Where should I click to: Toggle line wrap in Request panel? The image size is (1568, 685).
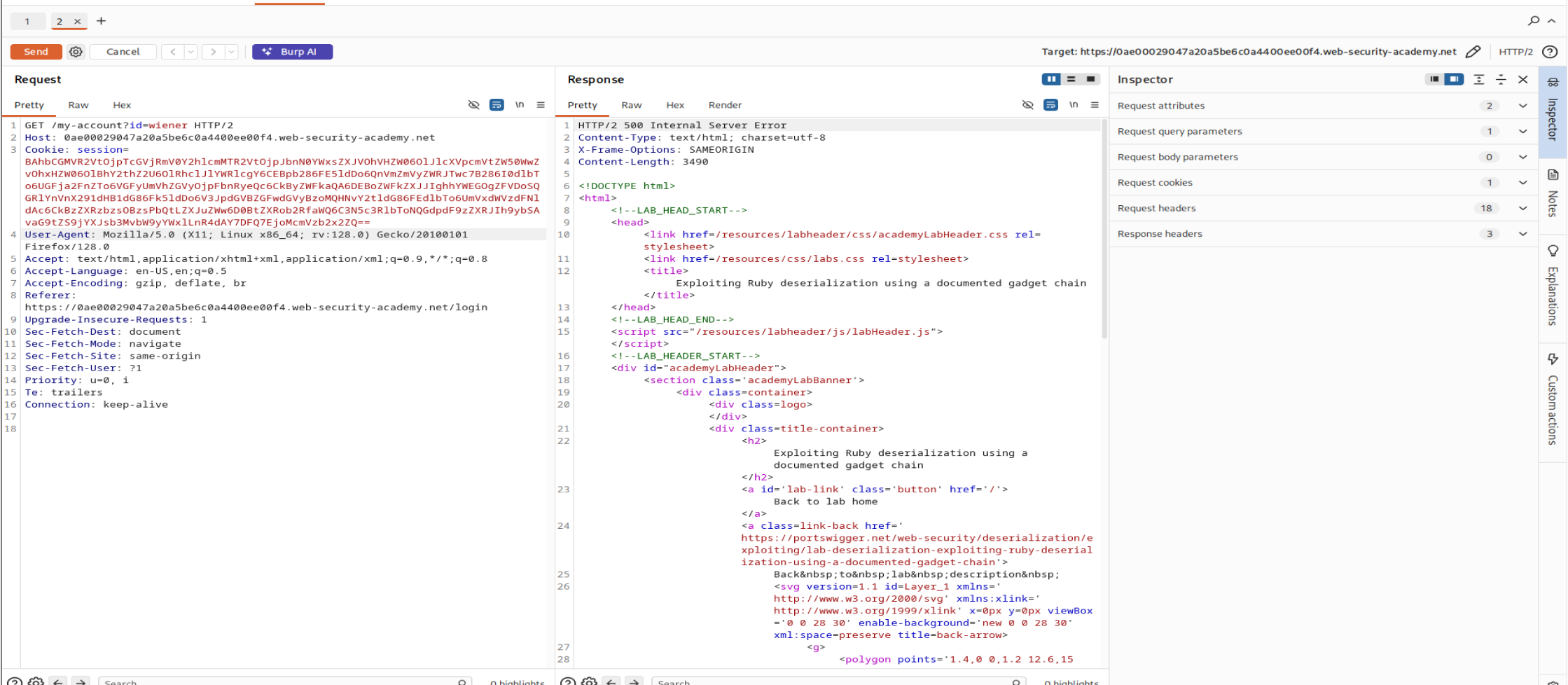pos(497,105)
